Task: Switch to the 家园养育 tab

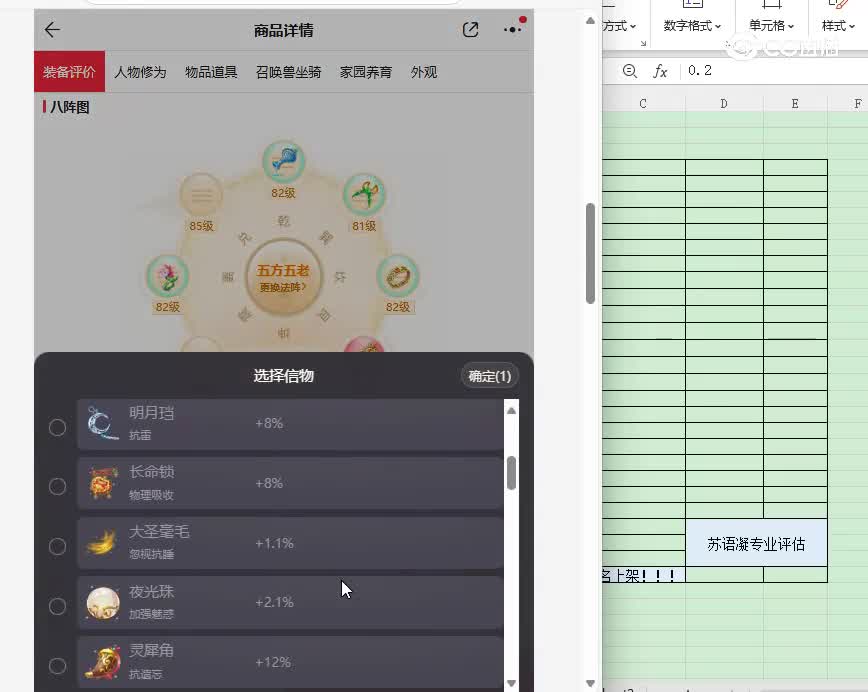Action: click(x=365, y=72)
